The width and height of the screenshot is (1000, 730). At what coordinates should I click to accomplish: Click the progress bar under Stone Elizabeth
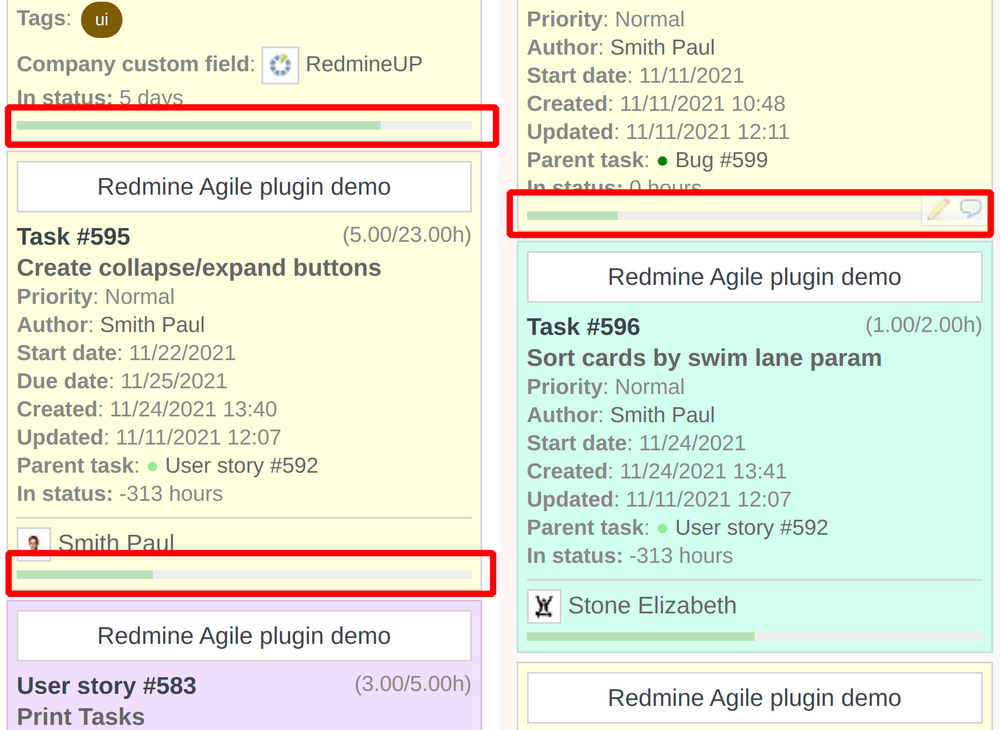tap(754, 636)
